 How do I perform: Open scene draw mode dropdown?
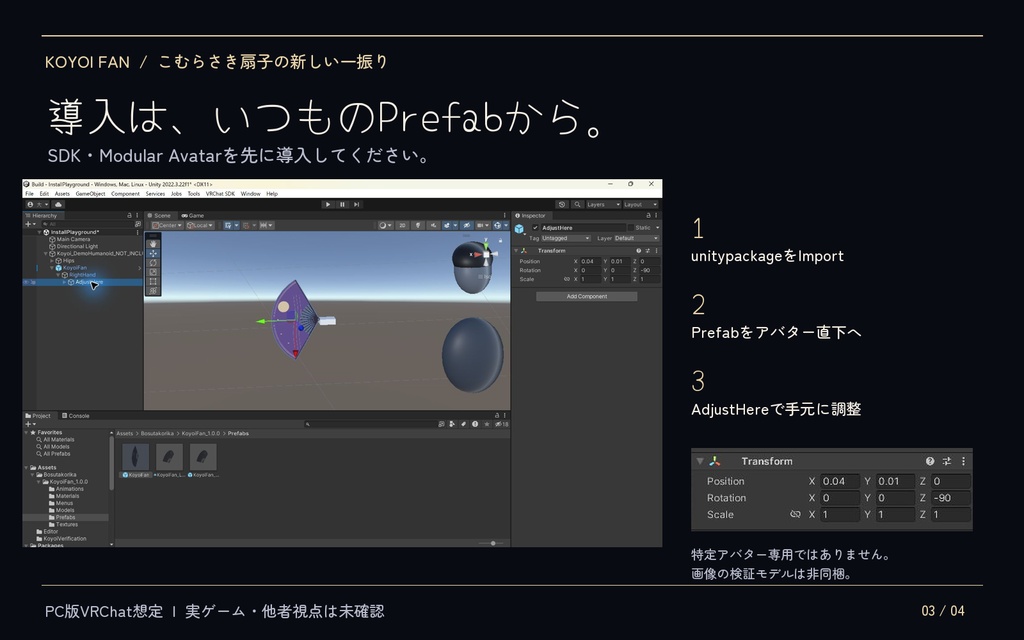pyautogui.click(x=385, y=225)
